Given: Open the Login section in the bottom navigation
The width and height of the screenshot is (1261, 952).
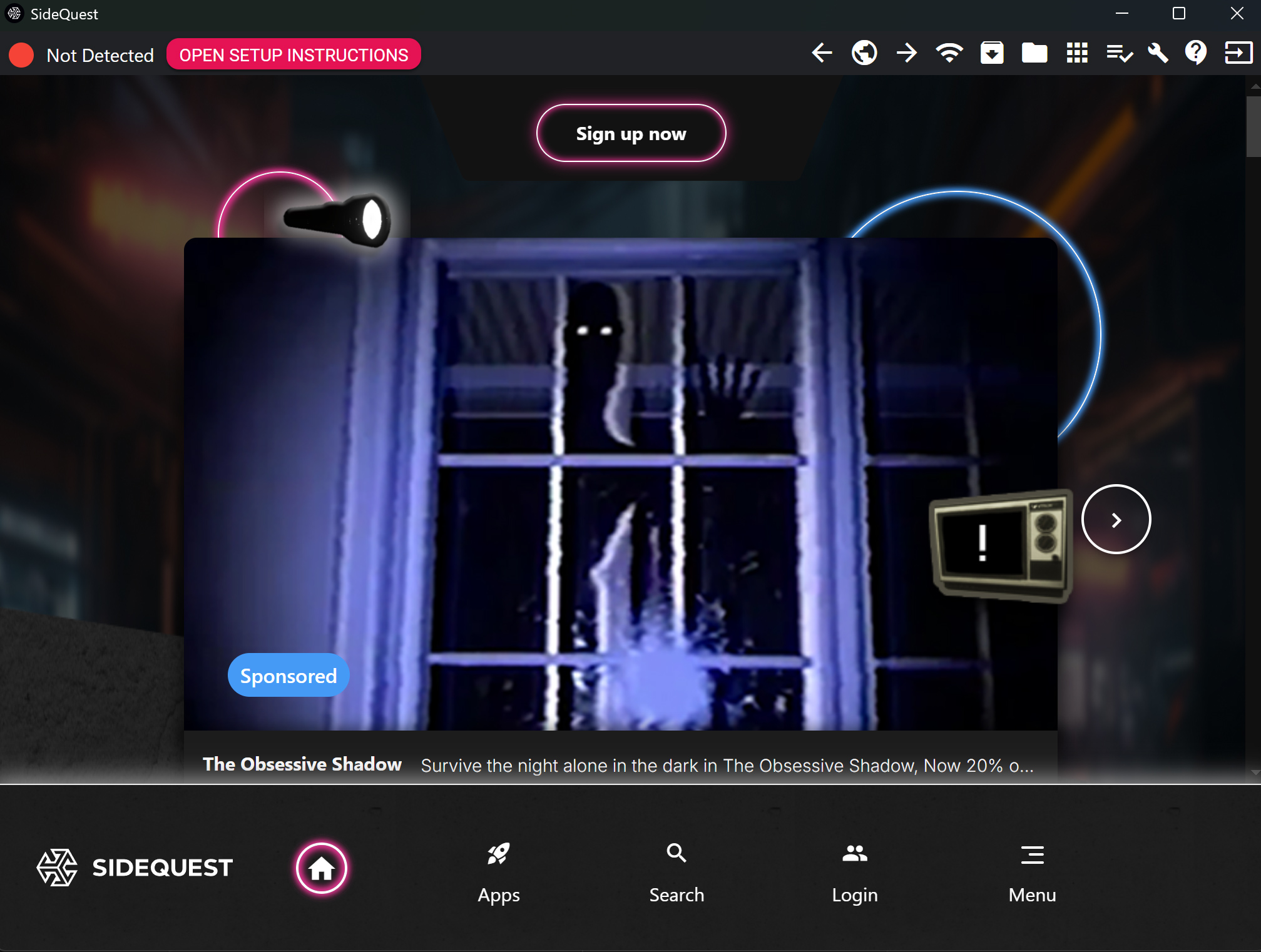Looking at the screenshot, I should click(854, 873).
